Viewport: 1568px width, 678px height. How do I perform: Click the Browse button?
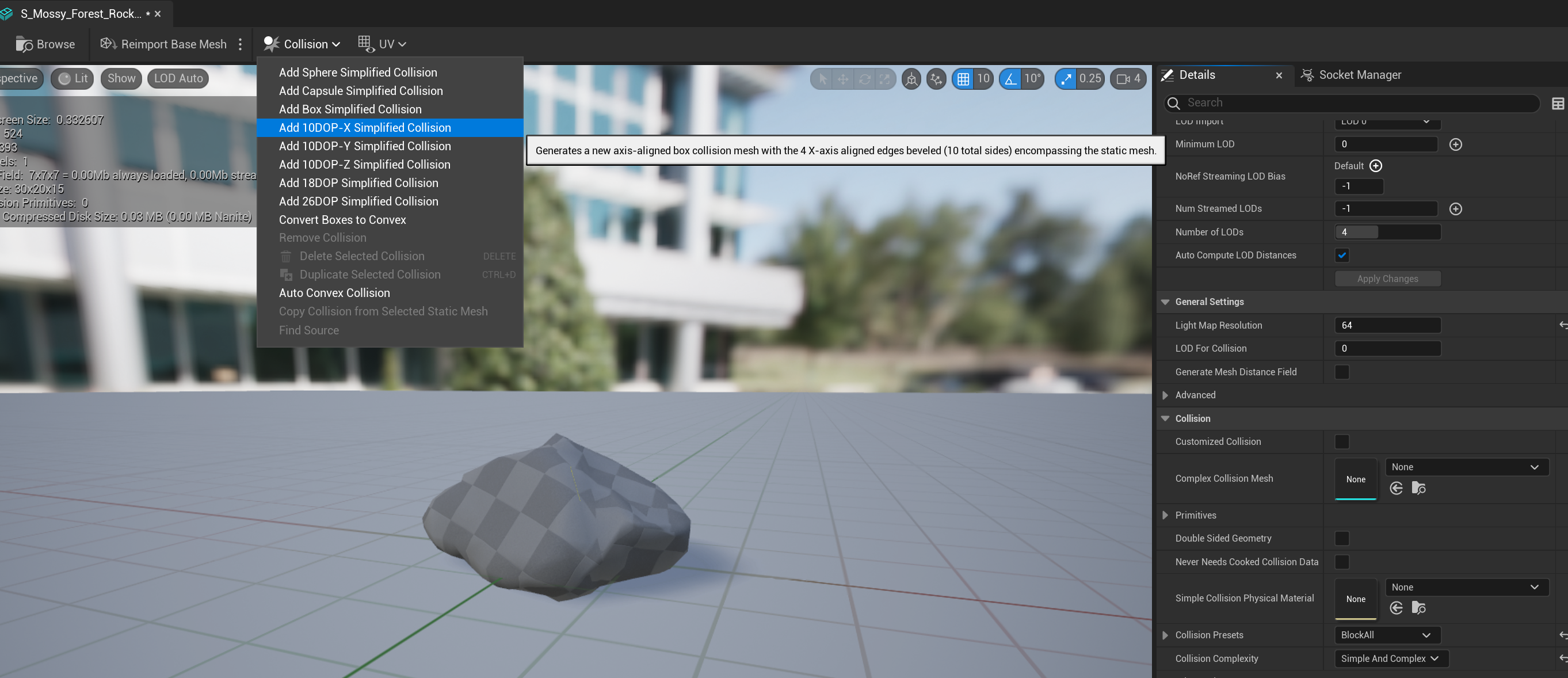click(45, 44)
